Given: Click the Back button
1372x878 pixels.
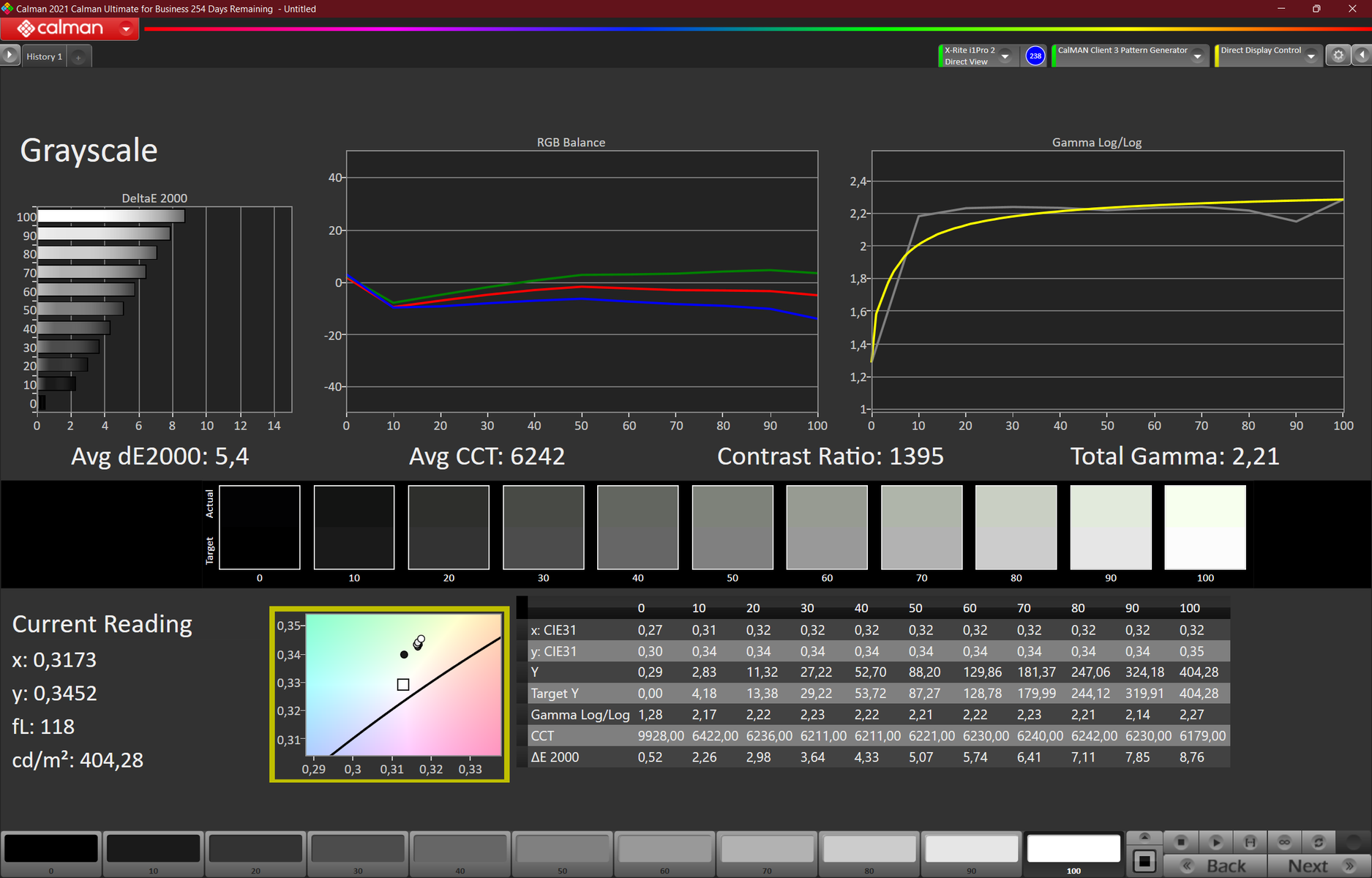Looking at the screenshot, I should coord(1215,866).
